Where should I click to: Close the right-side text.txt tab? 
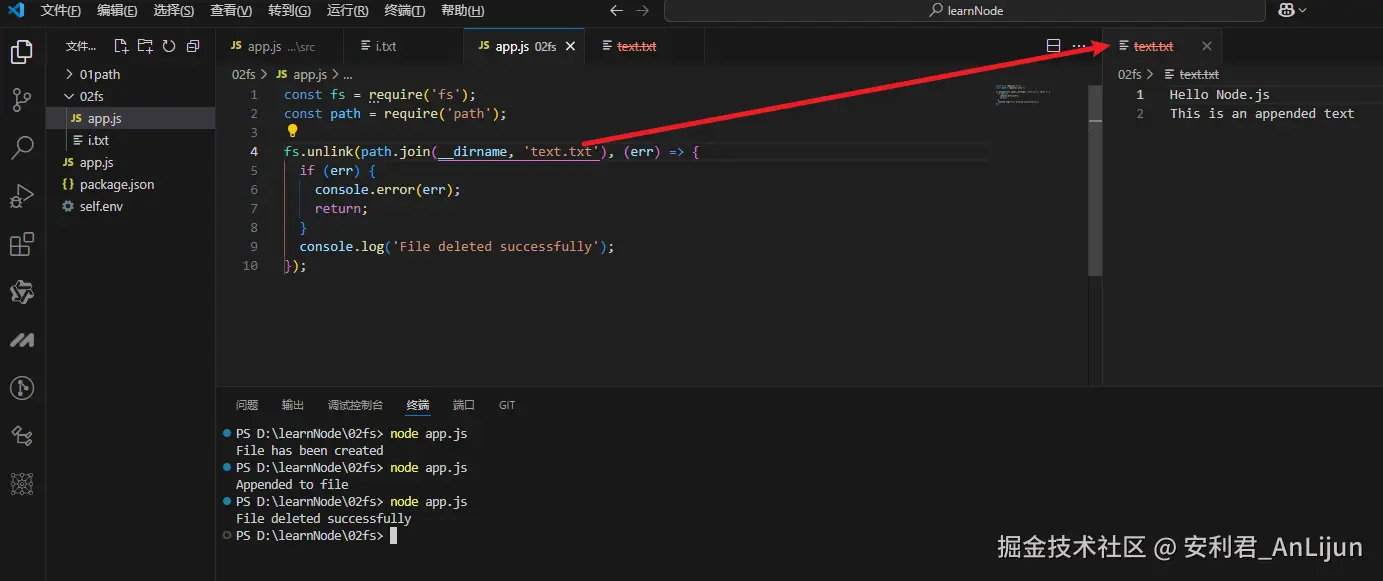tap(1207, 46)
